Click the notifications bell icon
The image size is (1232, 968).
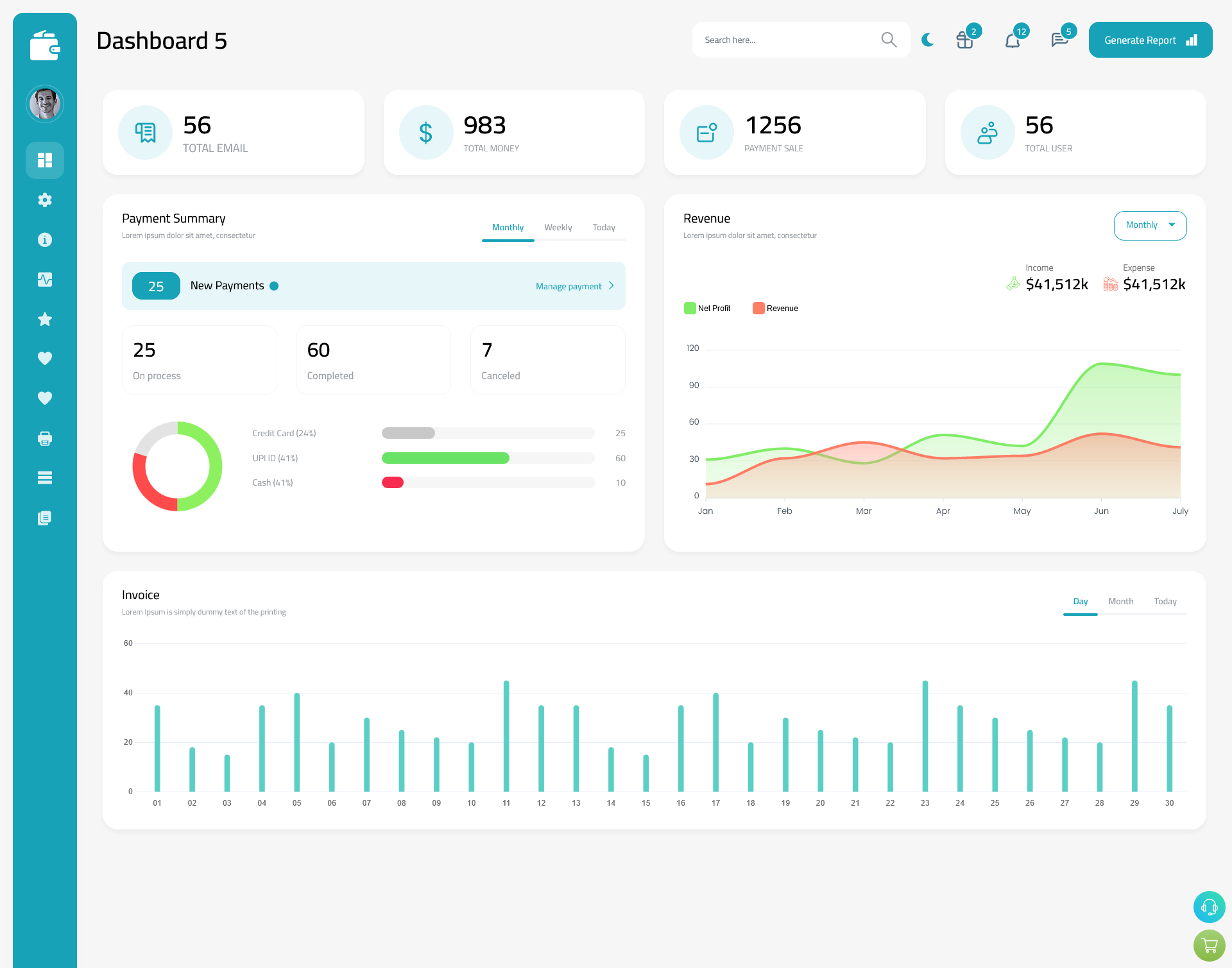tap(1013, 40)
